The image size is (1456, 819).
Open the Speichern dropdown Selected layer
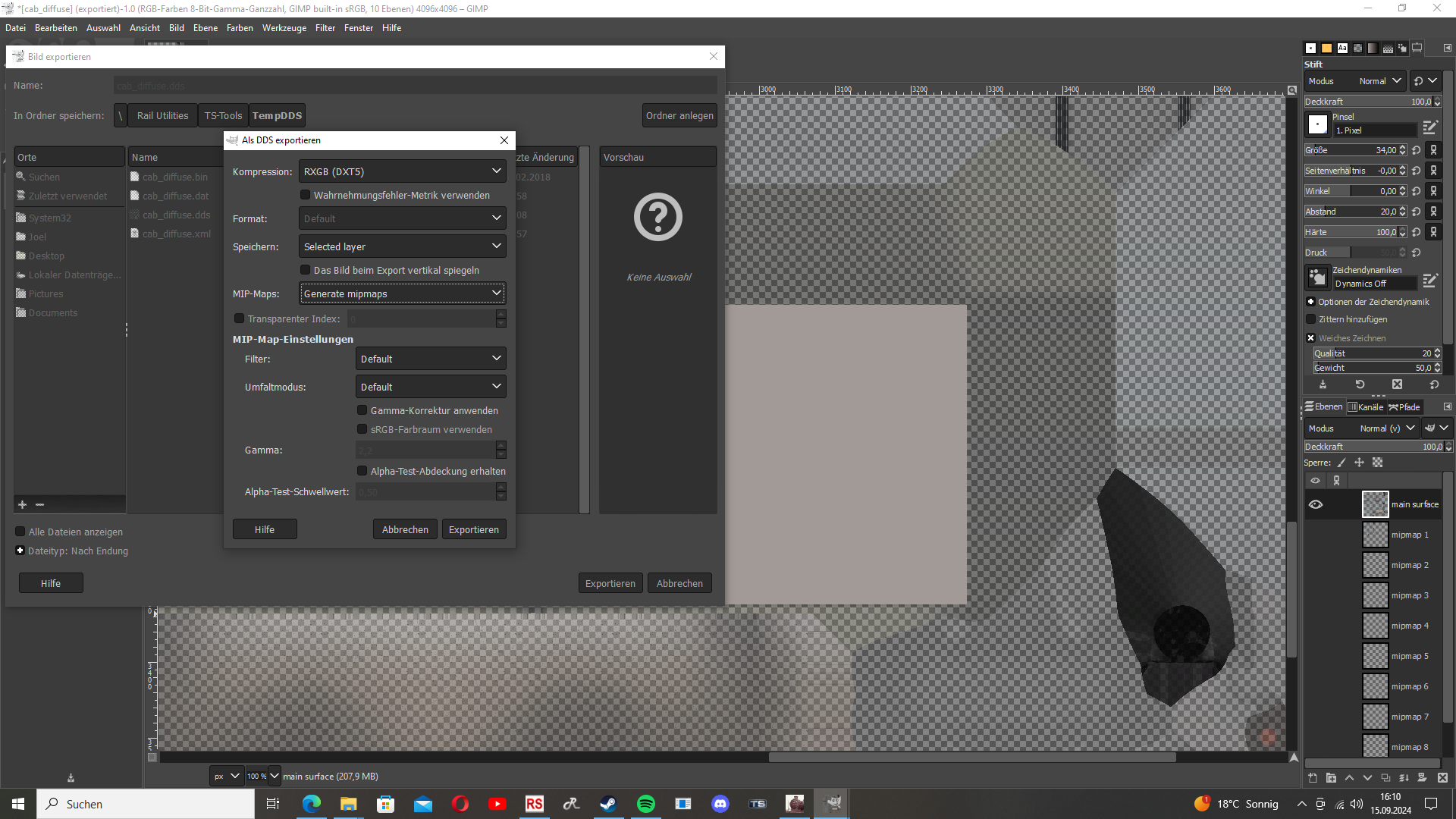coord(402,246)
